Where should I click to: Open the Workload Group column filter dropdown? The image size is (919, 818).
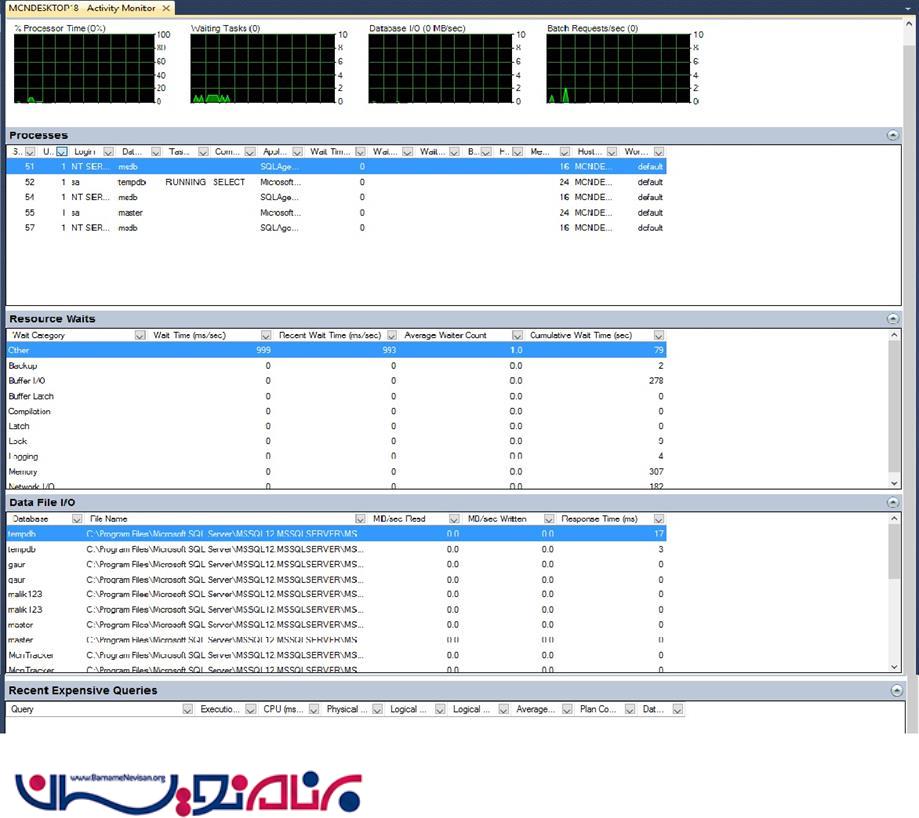pos(659,152)
